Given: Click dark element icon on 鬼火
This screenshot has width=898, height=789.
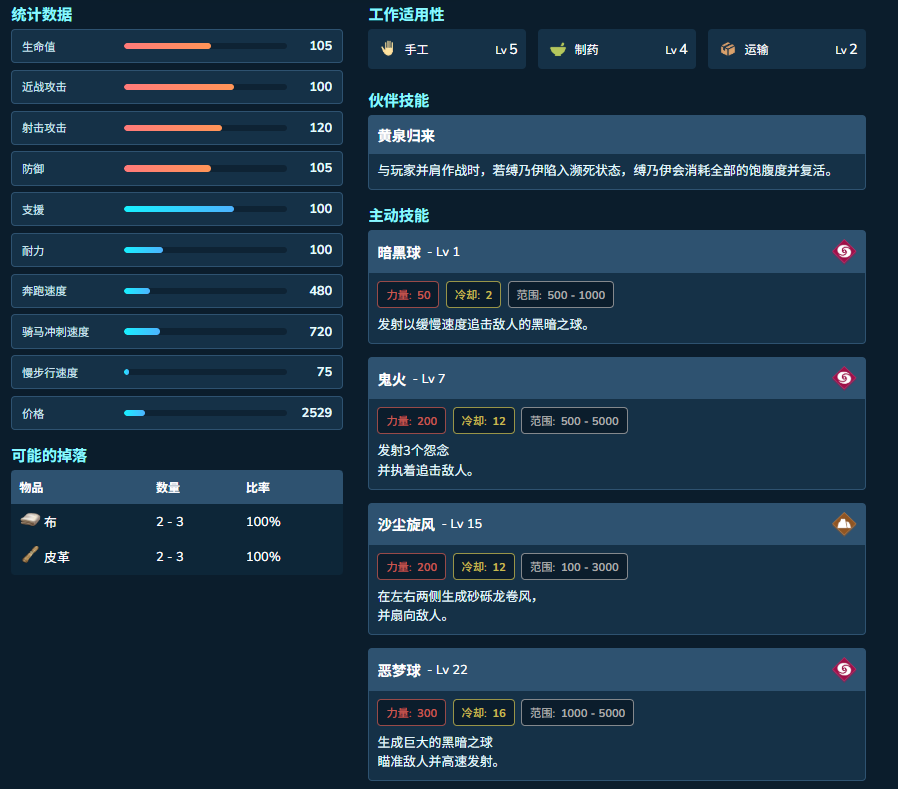Looking at the screenshot, I should (x=844, y=378).
